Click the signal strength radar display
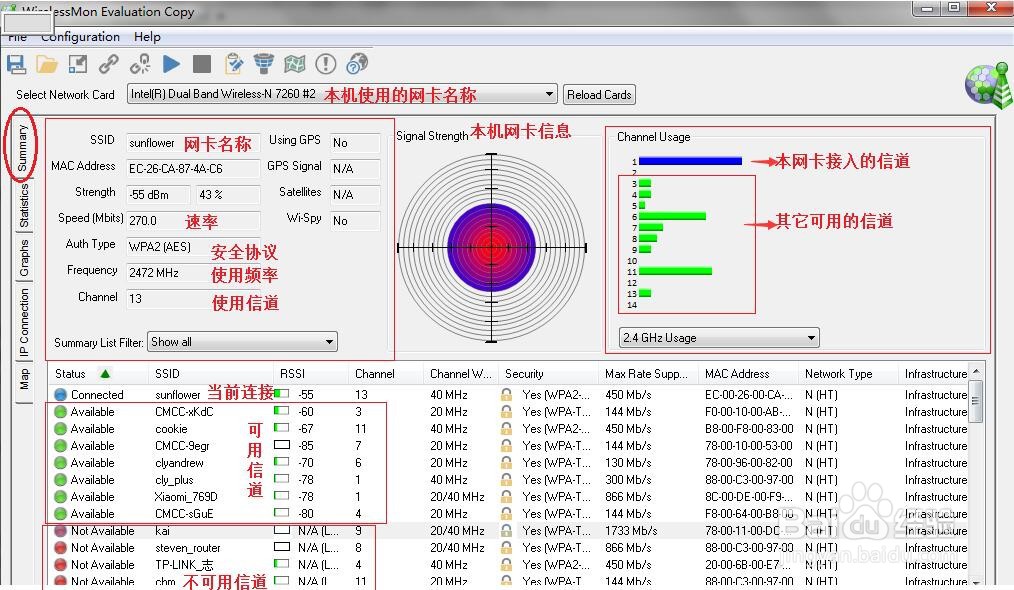This screenshot has height=590, width=1014. [x=491, y=247]
